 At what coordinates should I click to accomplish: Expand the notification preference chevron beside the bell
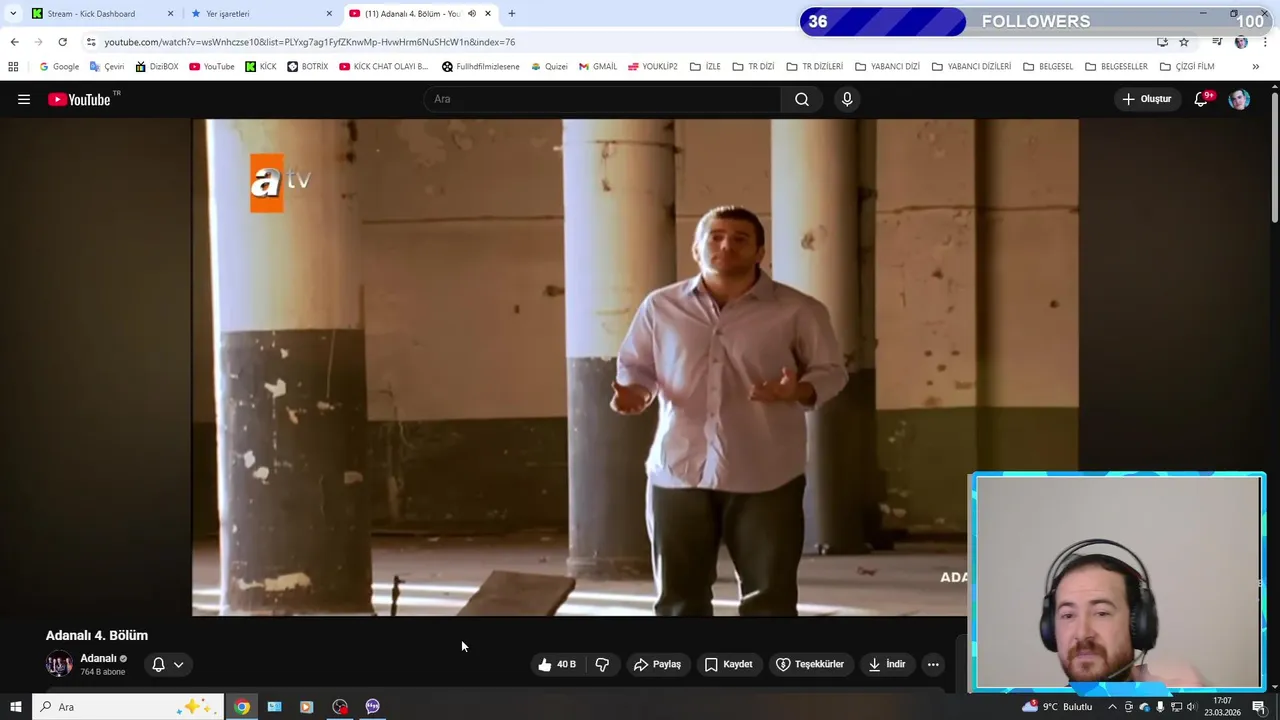[x=179, y=664]
